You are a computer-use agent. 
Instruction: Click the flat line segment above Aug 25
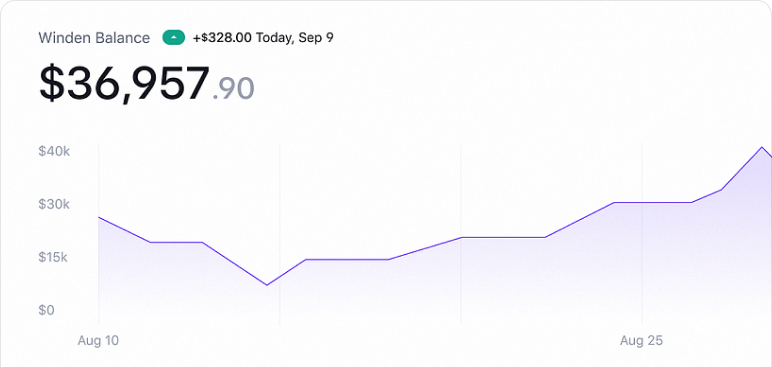click(652, 202)
